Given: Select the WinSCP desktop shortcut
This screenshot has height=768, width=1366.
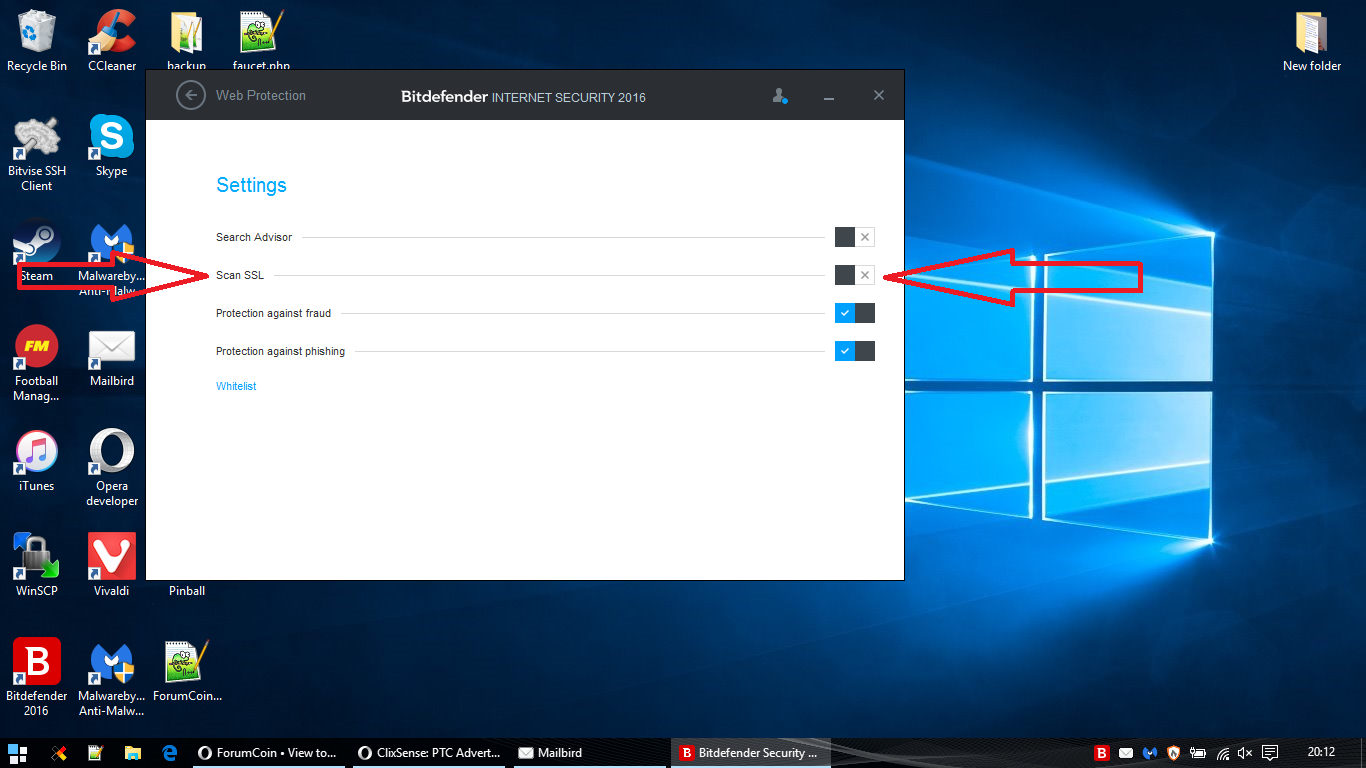Looking at the screenshot, I should click(x=37, y=566).
